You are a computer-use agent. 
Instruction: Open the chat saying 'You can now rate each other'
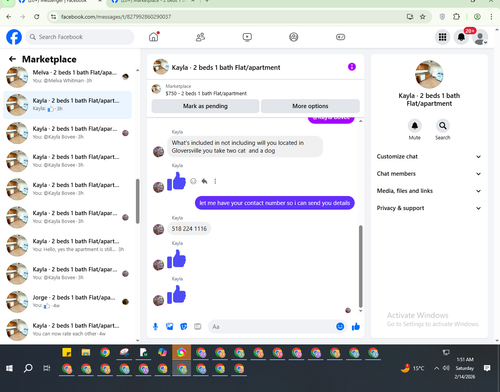(67, 330)
